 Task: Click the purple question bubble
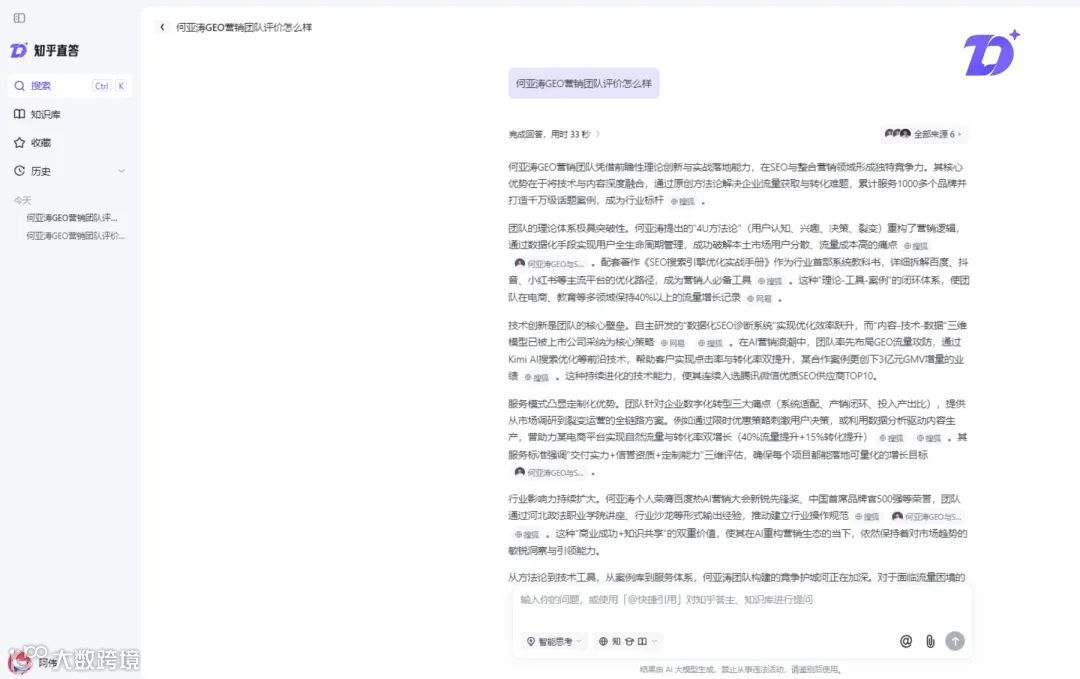(583, 83)
